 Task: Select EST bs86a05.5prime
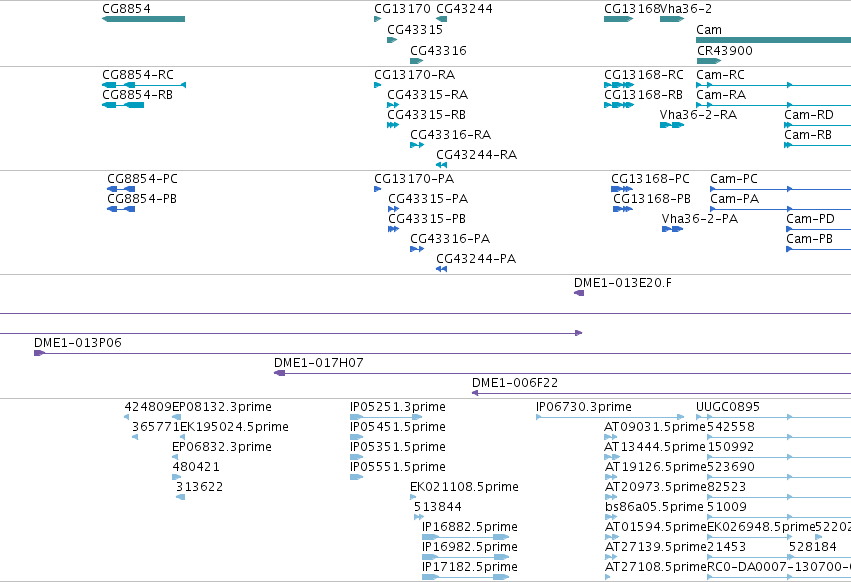(655, 507)
